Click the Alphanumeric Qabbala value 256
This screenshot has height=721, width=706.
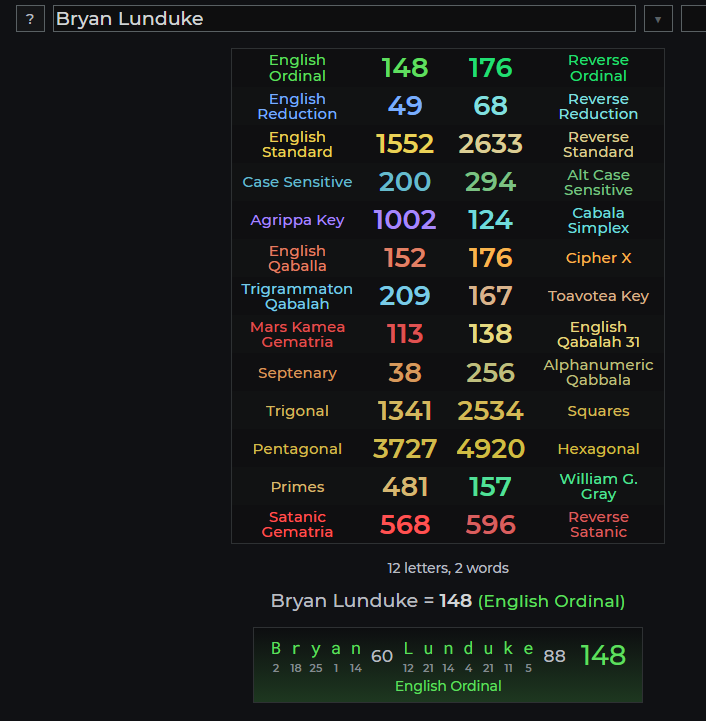pos(490,372)
